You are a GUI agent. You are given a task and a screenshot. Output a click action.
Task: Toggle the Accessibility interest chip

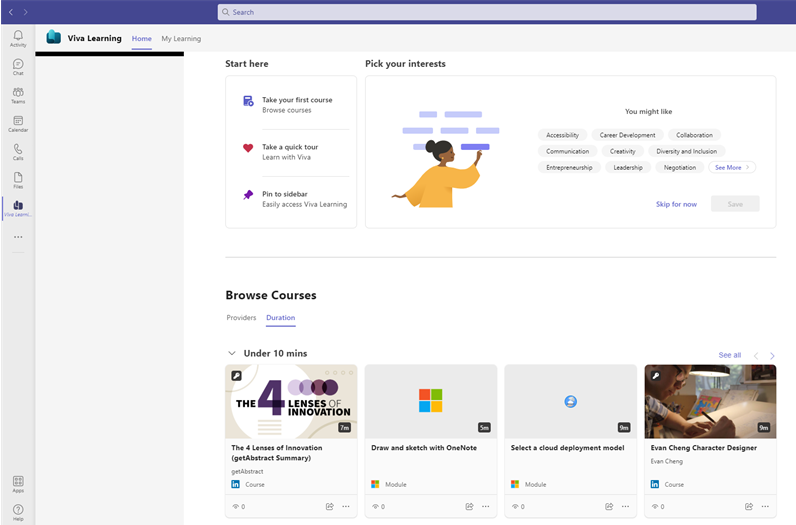point(562,135)
